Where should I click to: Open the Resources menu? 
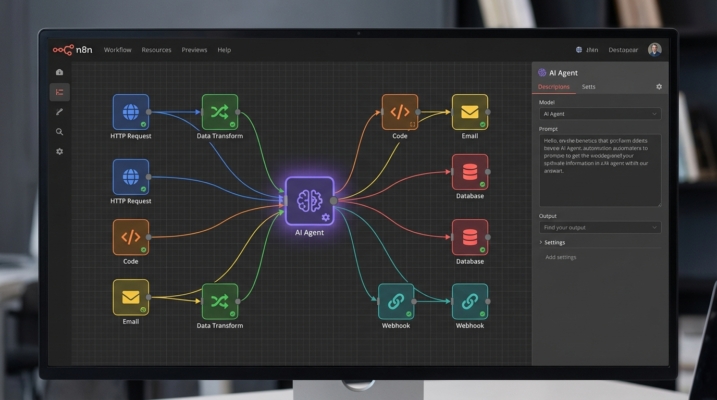pos(156,49)
